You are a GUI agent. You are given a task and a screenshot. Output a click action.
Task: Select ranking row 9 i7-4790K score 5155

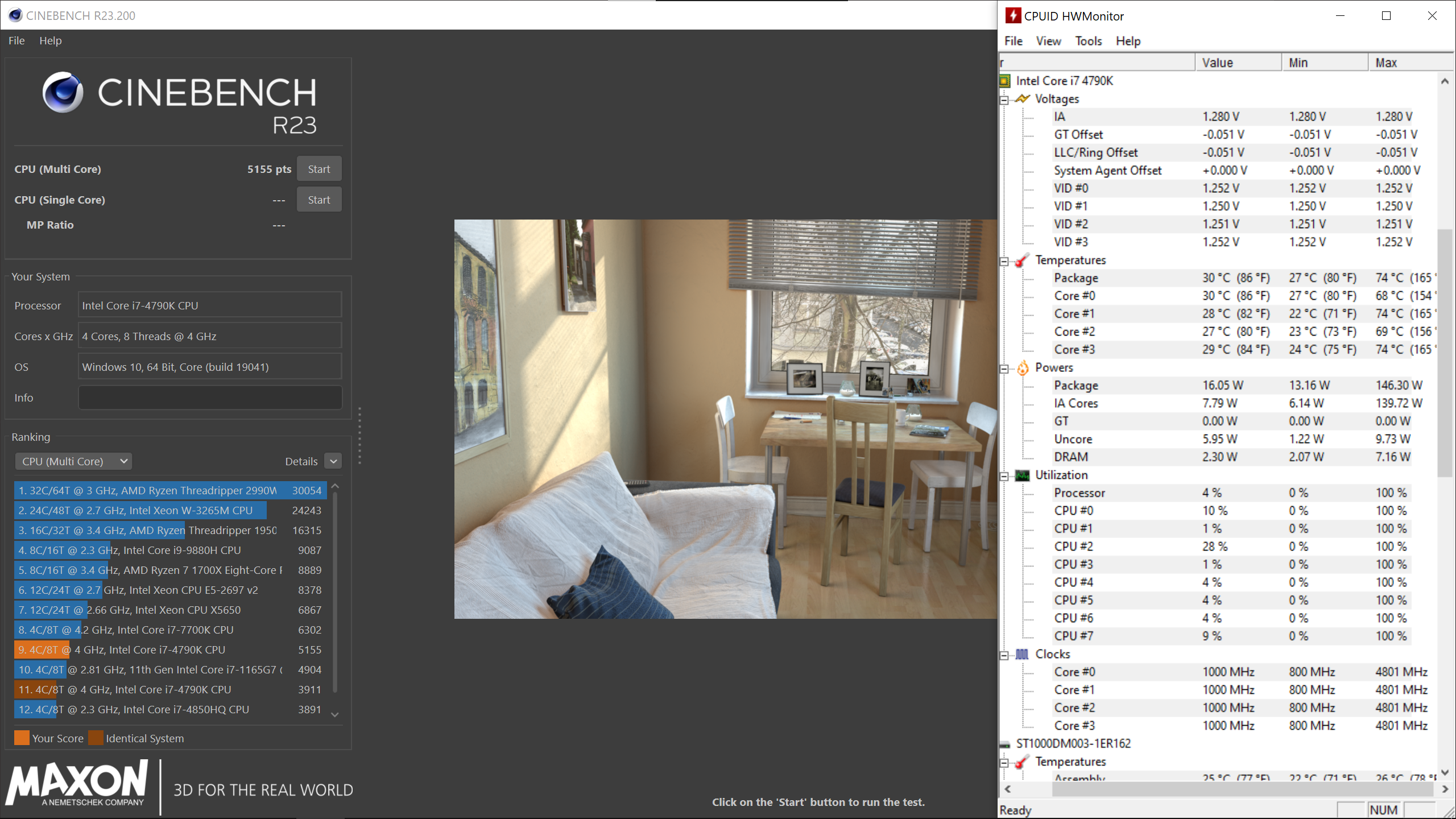(171, 650)
